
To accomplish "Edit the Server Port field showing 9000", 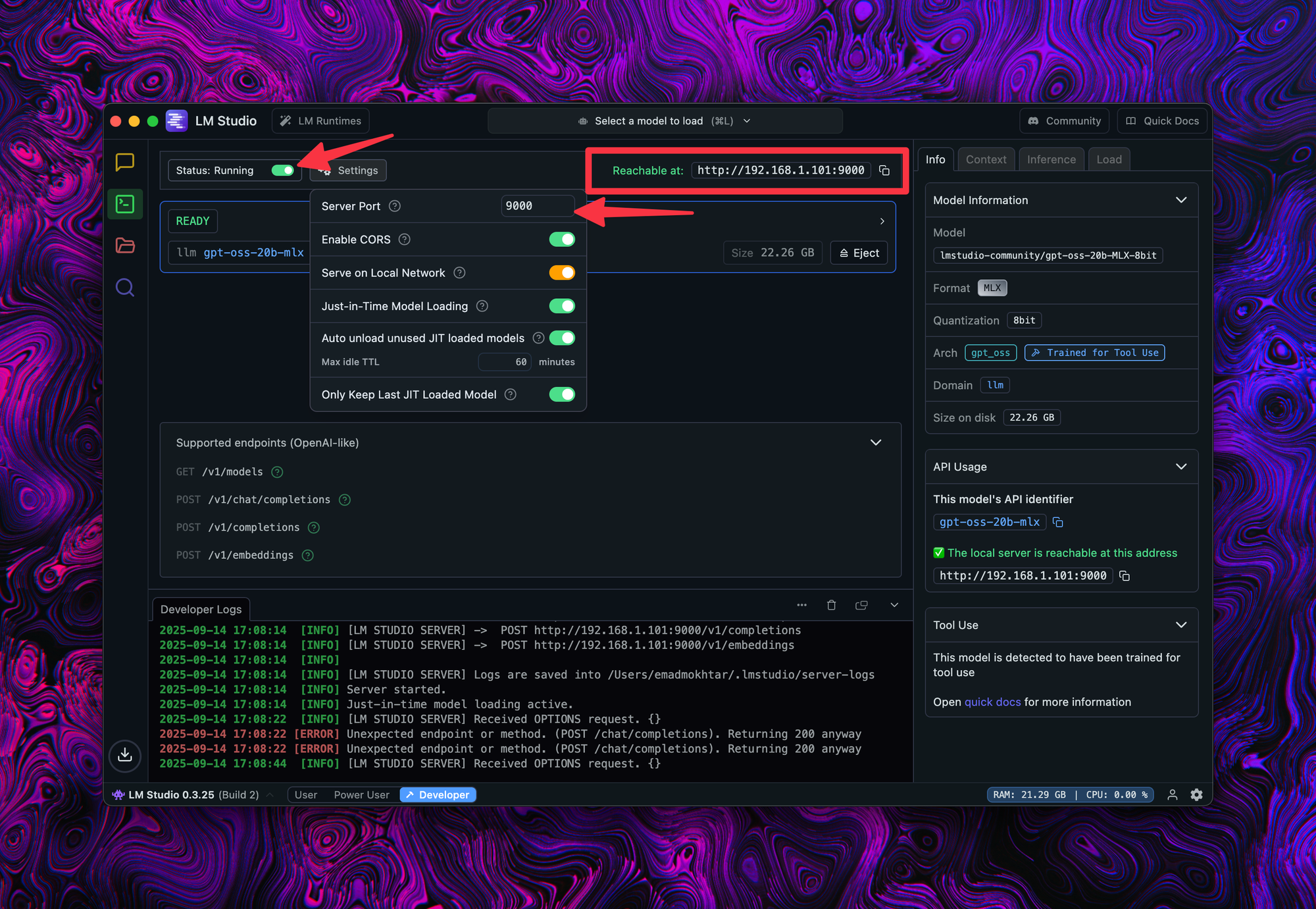I will tap(538, 206).
